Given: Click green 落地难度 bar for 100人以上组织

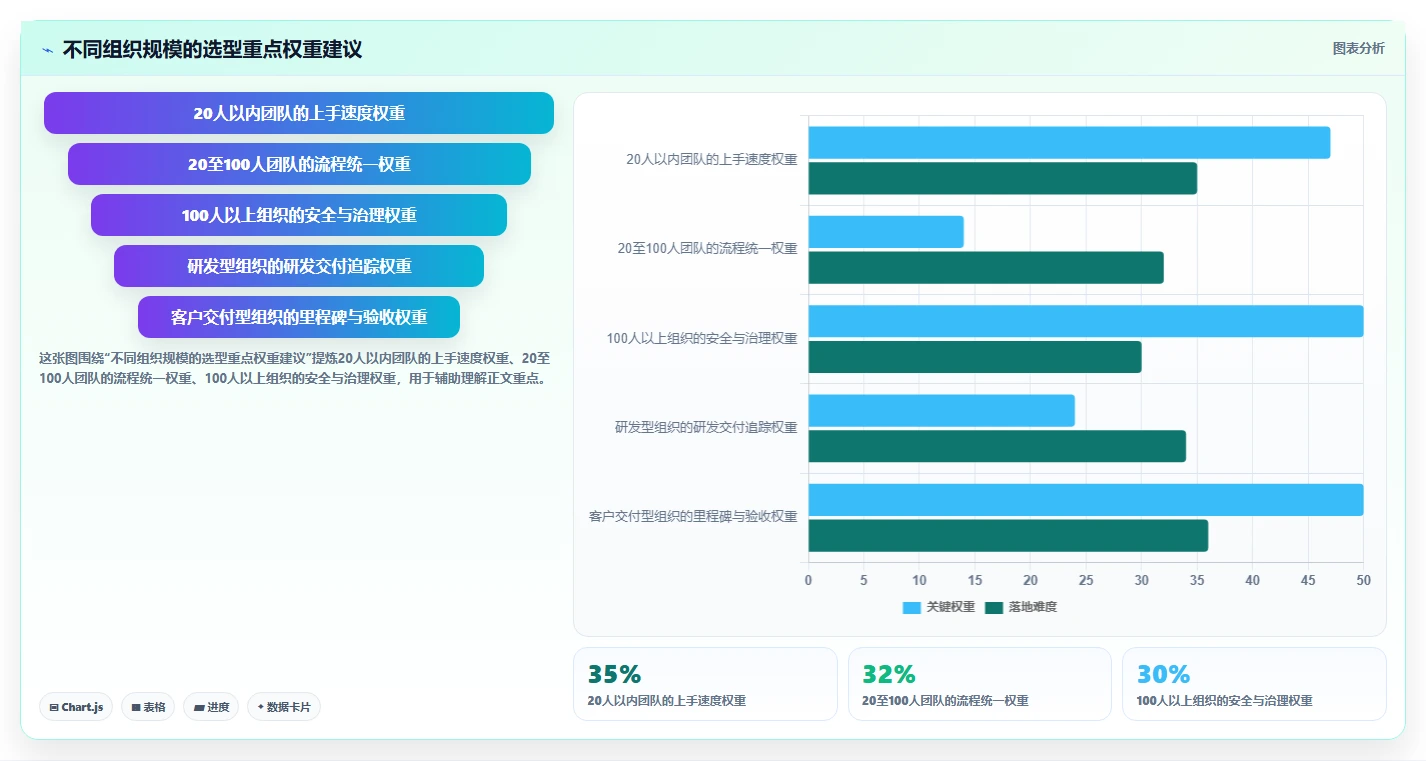Looking at the screenshot, I should (x=975, y=357).
